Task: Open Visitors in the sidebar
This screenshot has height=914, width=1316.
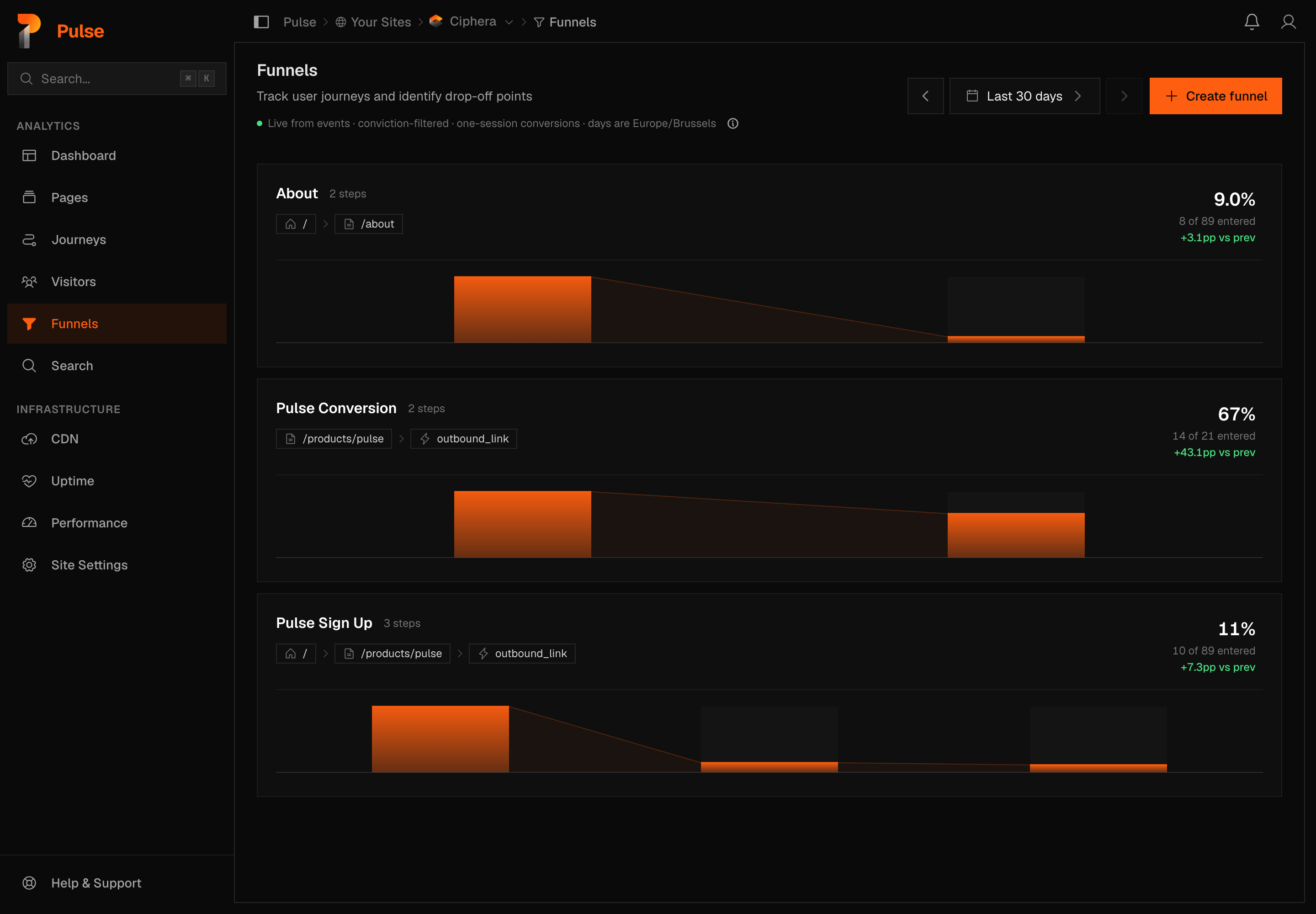Action: [x=117, y=281]
